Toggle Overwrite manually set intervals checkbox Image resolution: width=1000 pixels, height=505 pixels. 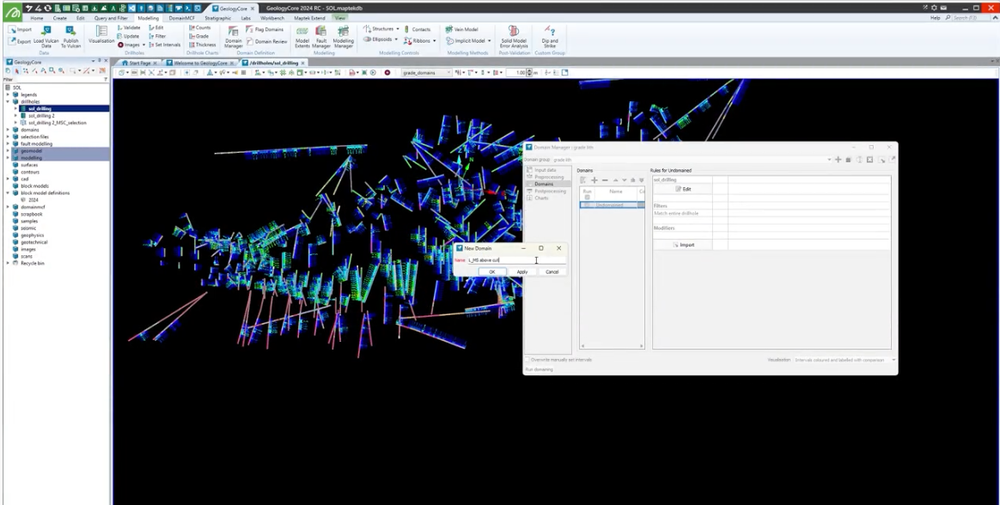coord(527,360)
